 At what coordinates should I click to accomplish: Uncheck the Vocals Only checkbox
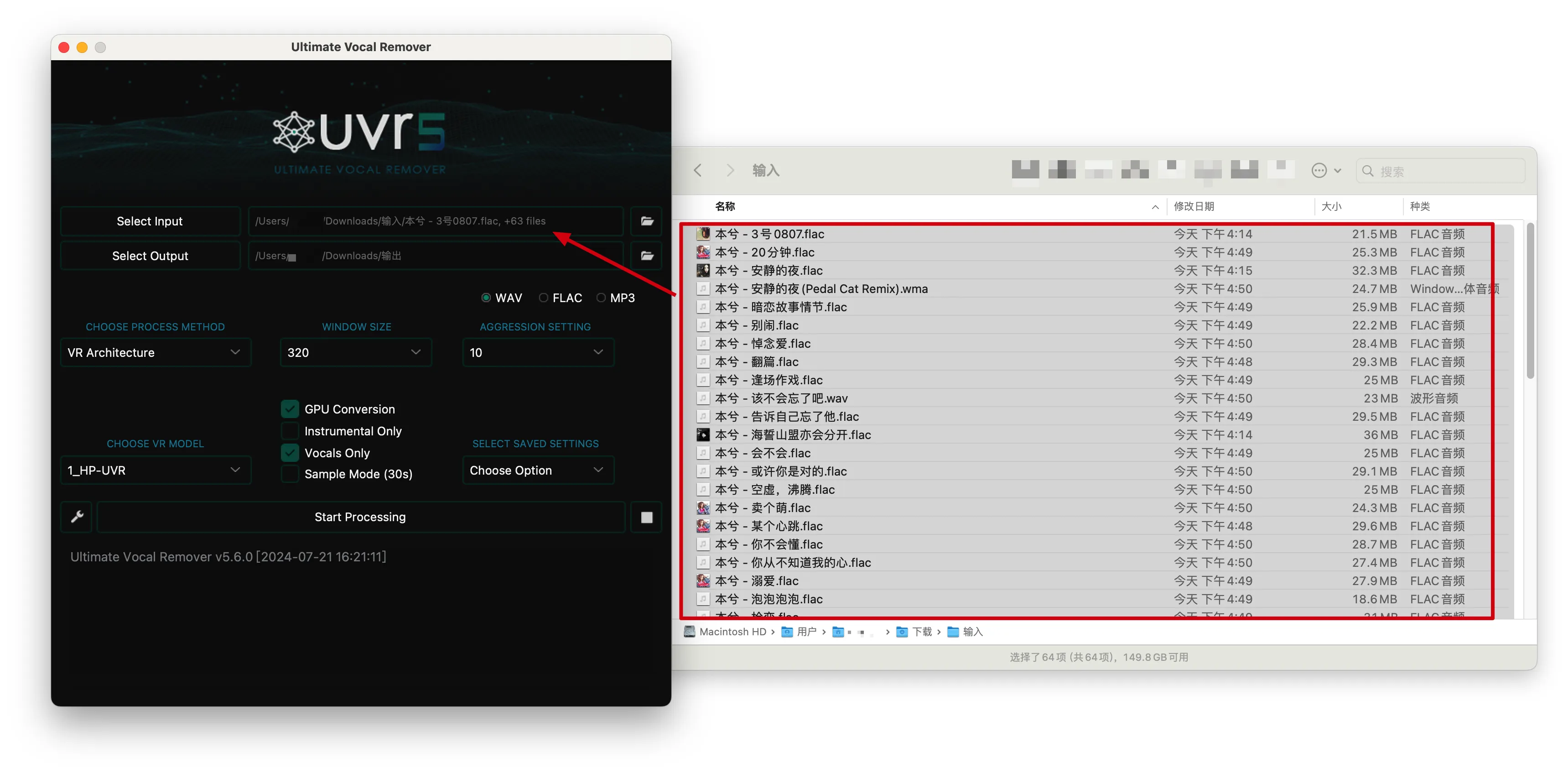pos(290,453)
